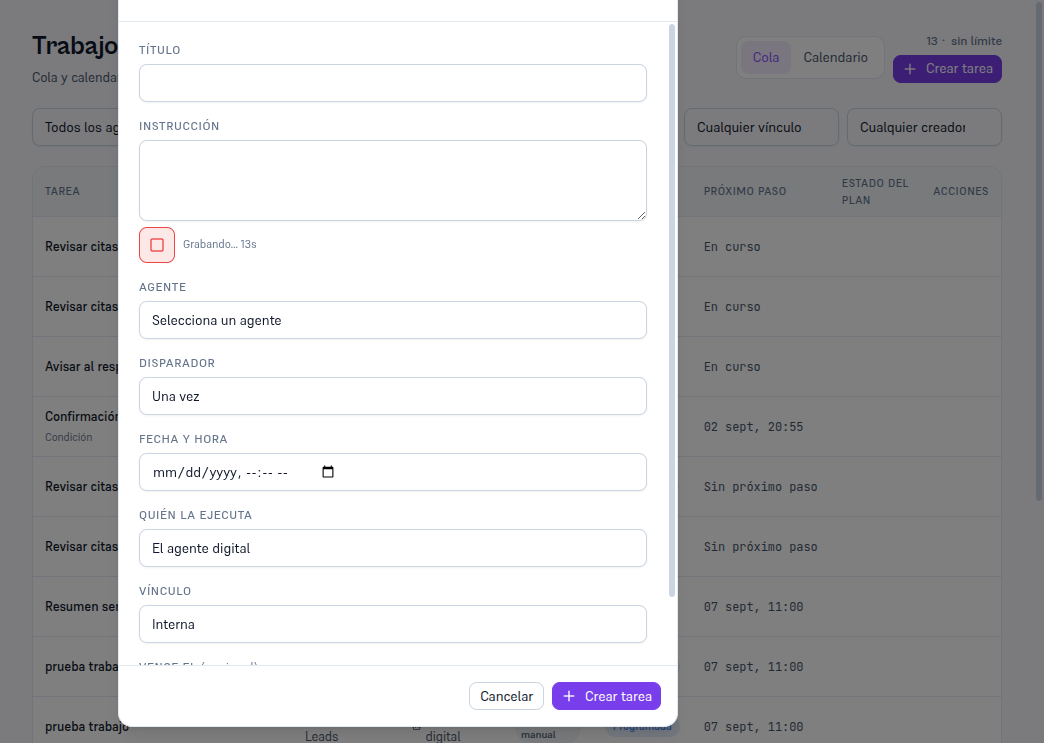The image size is (1044, 743).
Task: Click the Título input field
Action: [x=393, y=83]
